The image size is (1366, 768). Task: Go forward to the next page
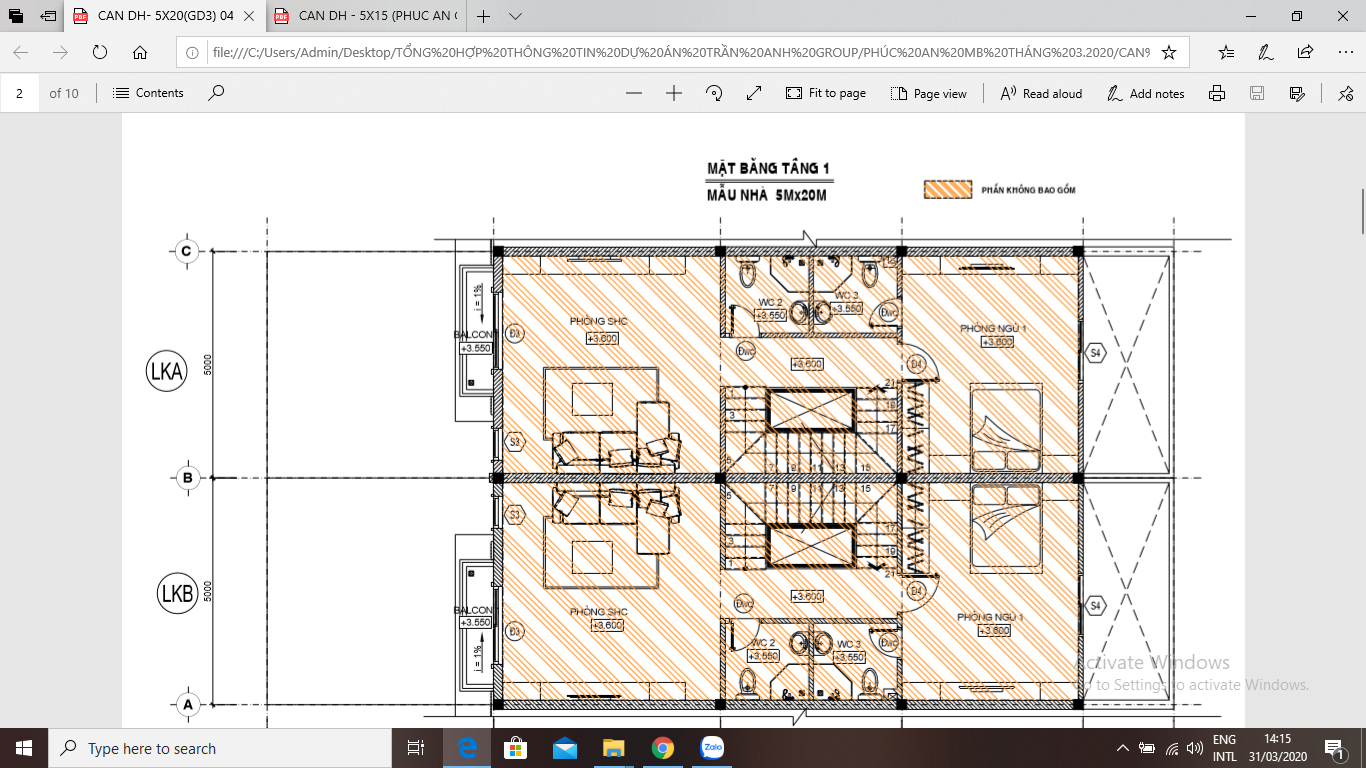pyautogui.click(x=61, y=52)
